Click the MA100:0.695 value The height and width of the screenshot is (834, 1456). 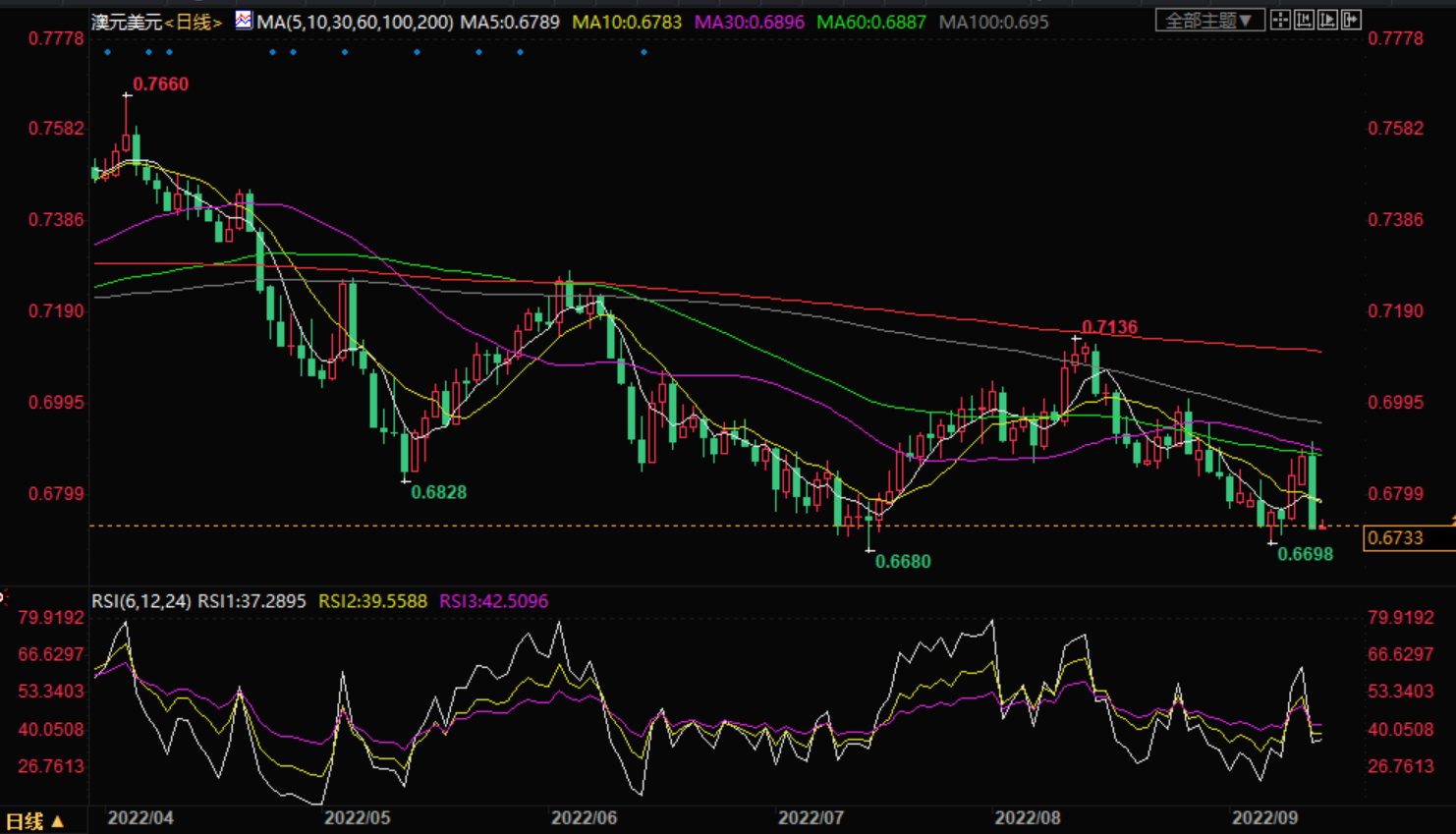point(993,22)
